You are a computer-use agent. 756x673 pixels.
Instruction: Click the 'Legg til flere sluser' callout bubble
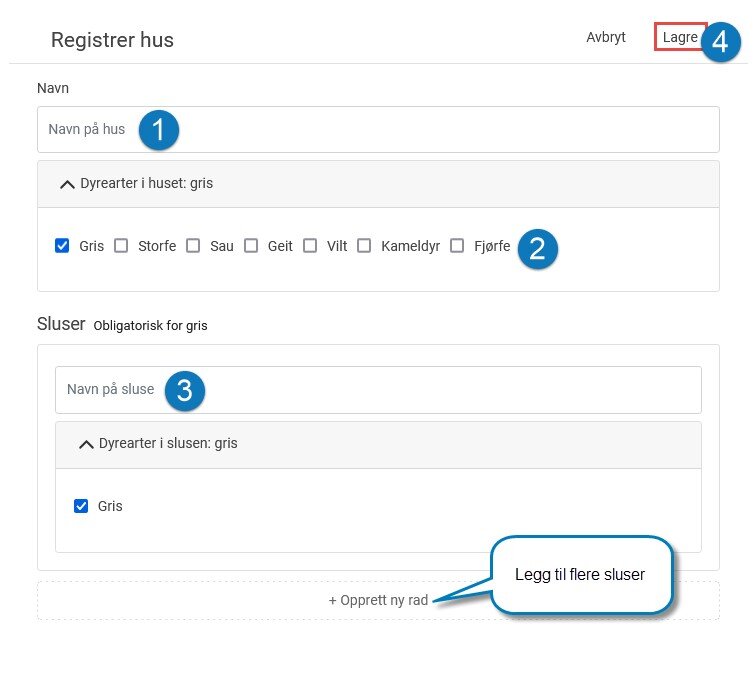(x=581, y=575)
